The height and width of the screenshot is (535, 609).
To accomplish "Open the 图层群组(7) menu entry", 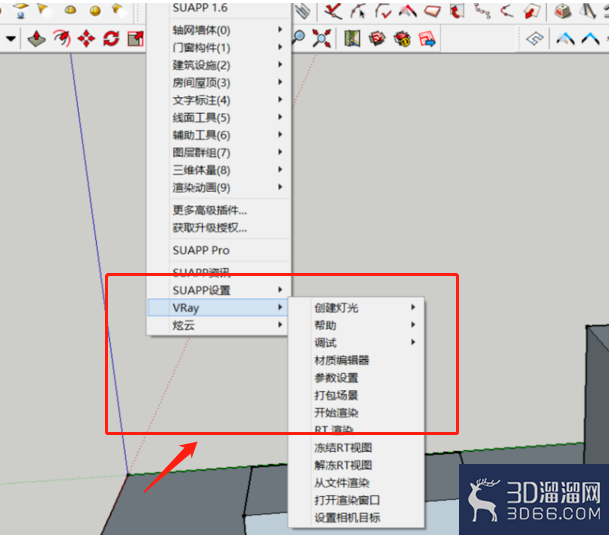I will (218, 153).
